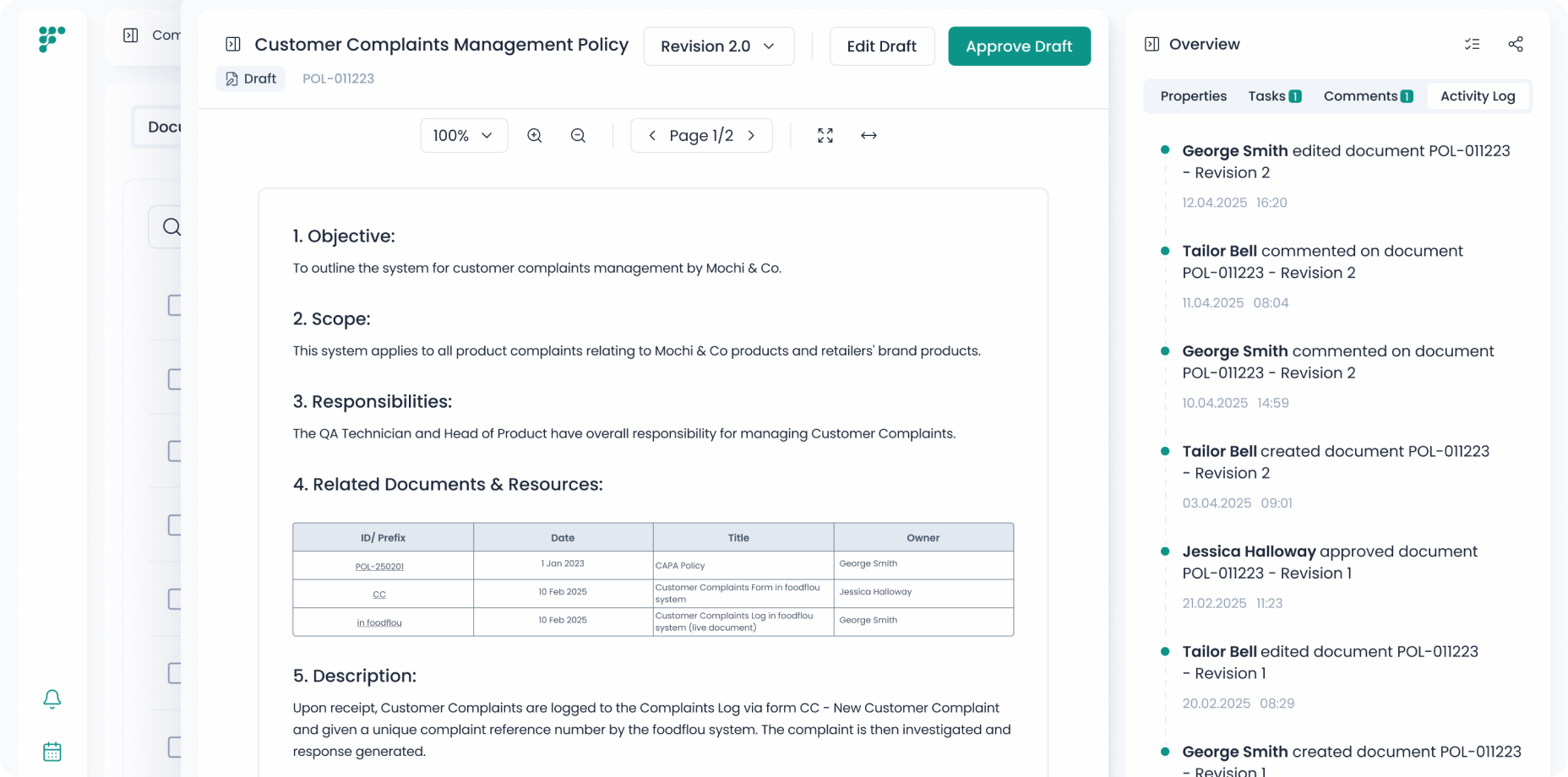Enter fullscreen view icon

point(825,135)
